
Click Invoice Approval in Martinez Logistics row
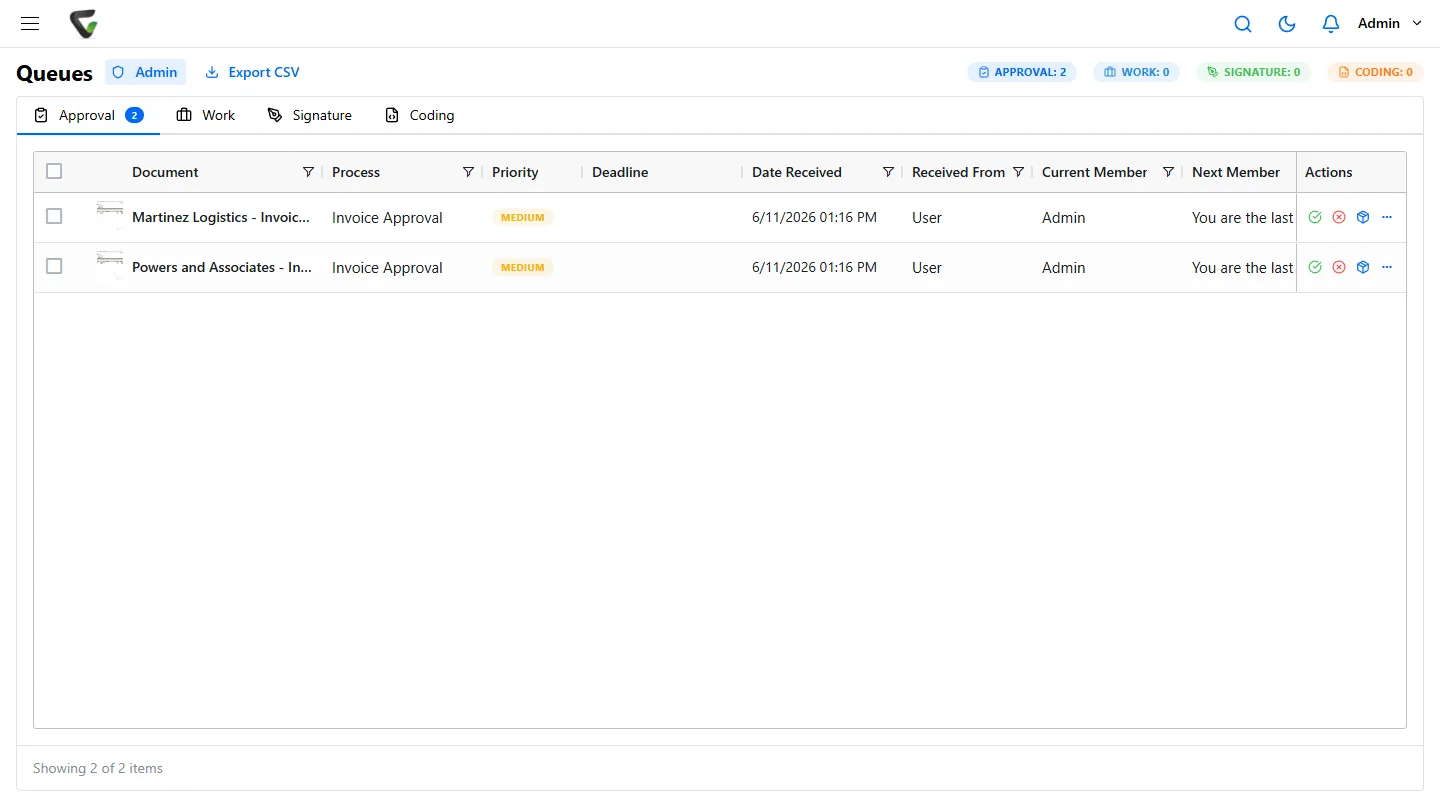pyautogui.click(x=387, y=217)
